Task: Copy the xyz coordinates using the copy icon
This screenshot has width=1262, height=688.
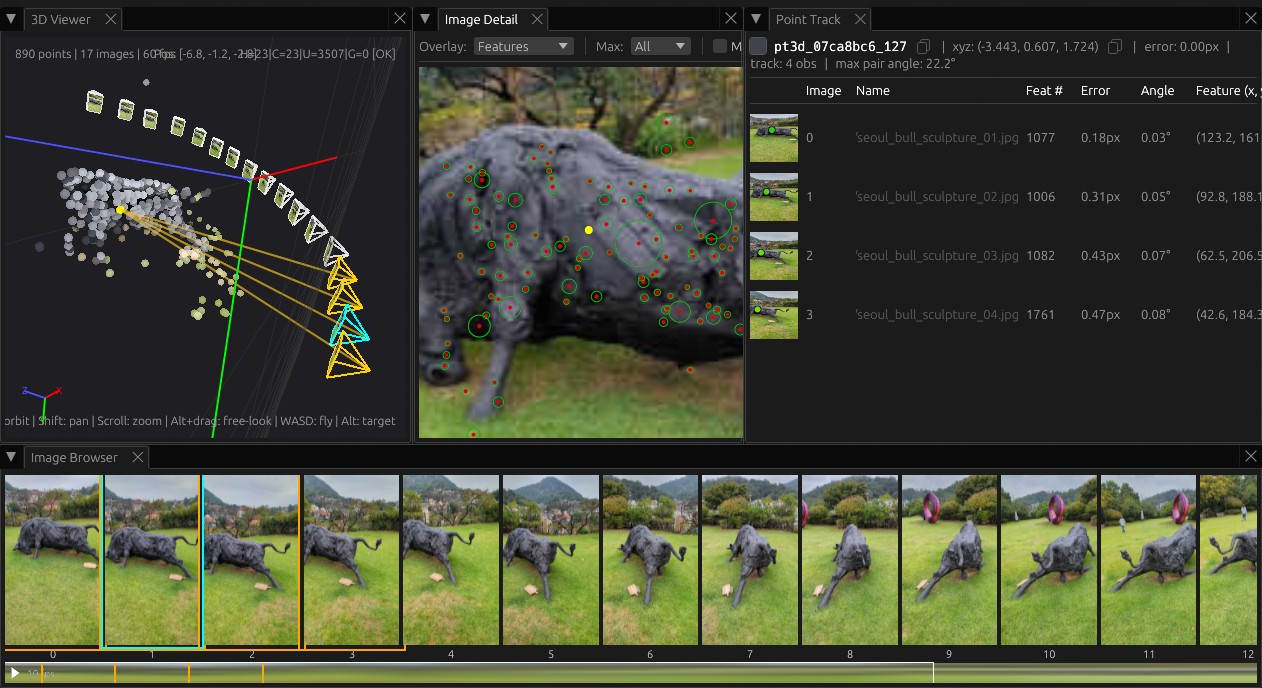Action: 1114,46
